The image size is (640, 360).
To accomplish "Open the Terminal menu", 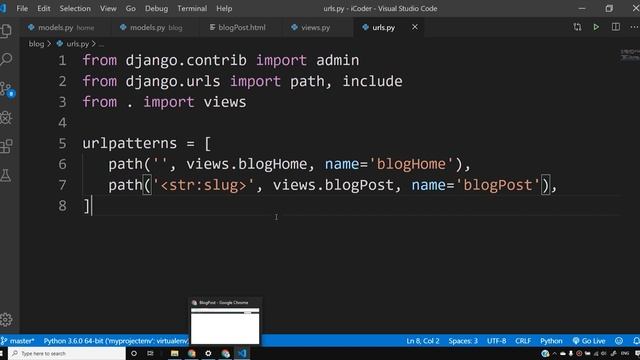I will point(192,8).
